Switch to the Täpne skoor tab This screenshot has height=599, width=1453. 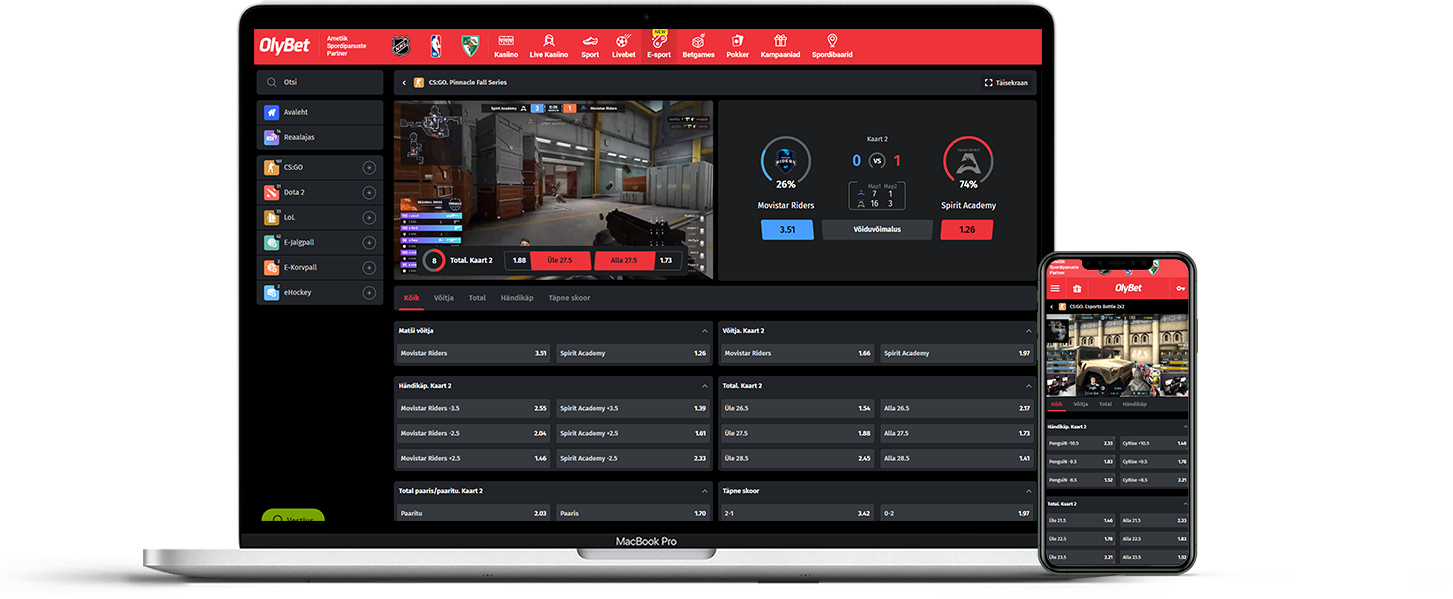point(569,298)
